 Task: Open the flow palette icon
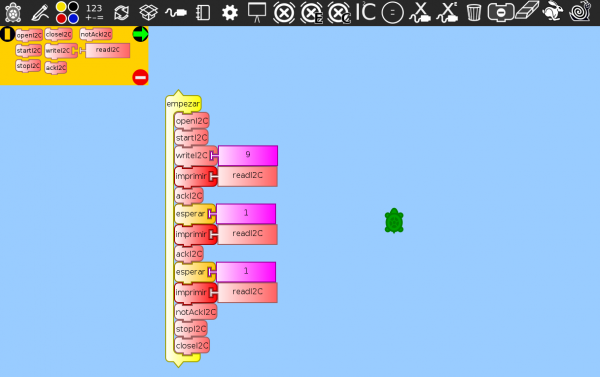121,13
